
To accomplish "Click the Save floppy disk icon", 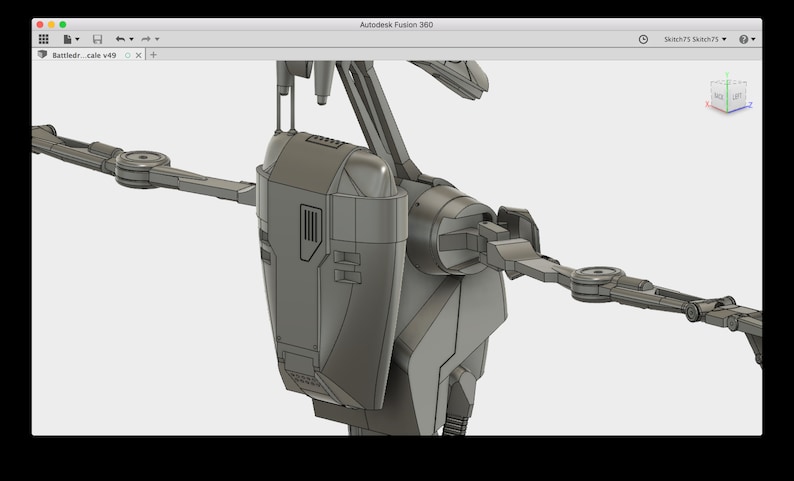I will click(97, 39).
